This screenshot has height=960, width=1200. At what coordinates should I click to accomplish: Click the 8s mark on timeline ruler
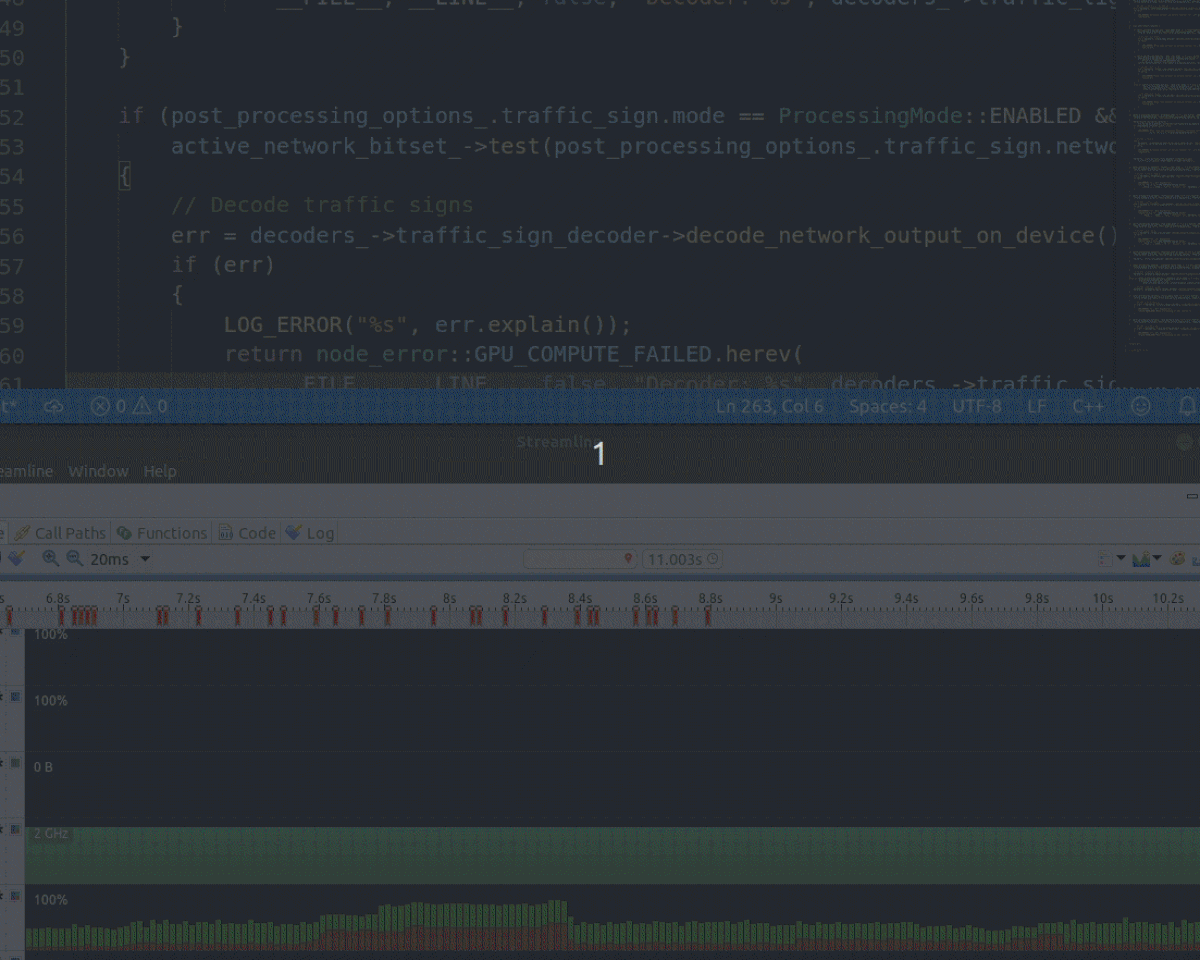450,598
